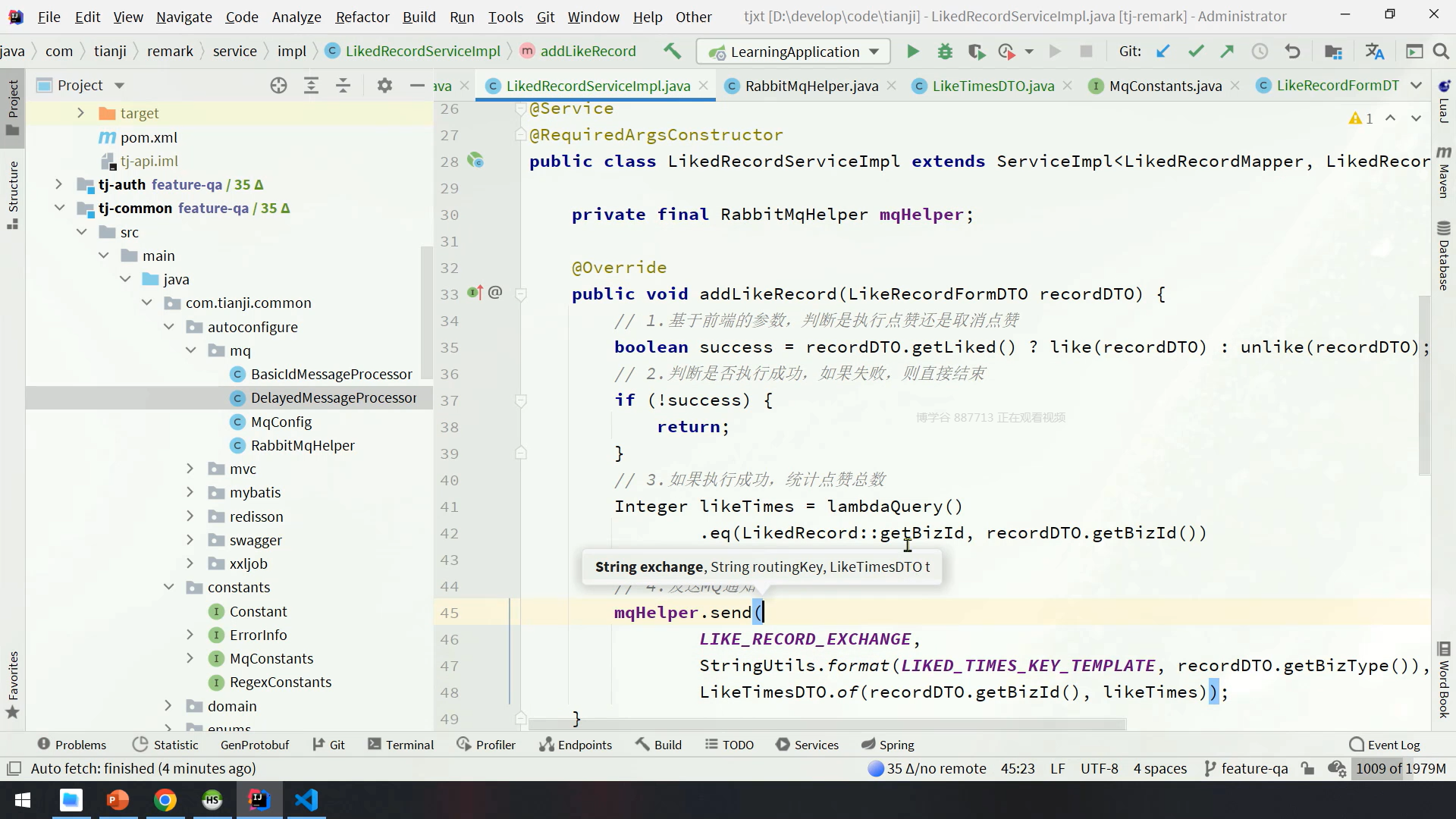Expand the tj-auth module in project tree
This screenshot has height=819, width=1456.
click(x=58, y=184)
